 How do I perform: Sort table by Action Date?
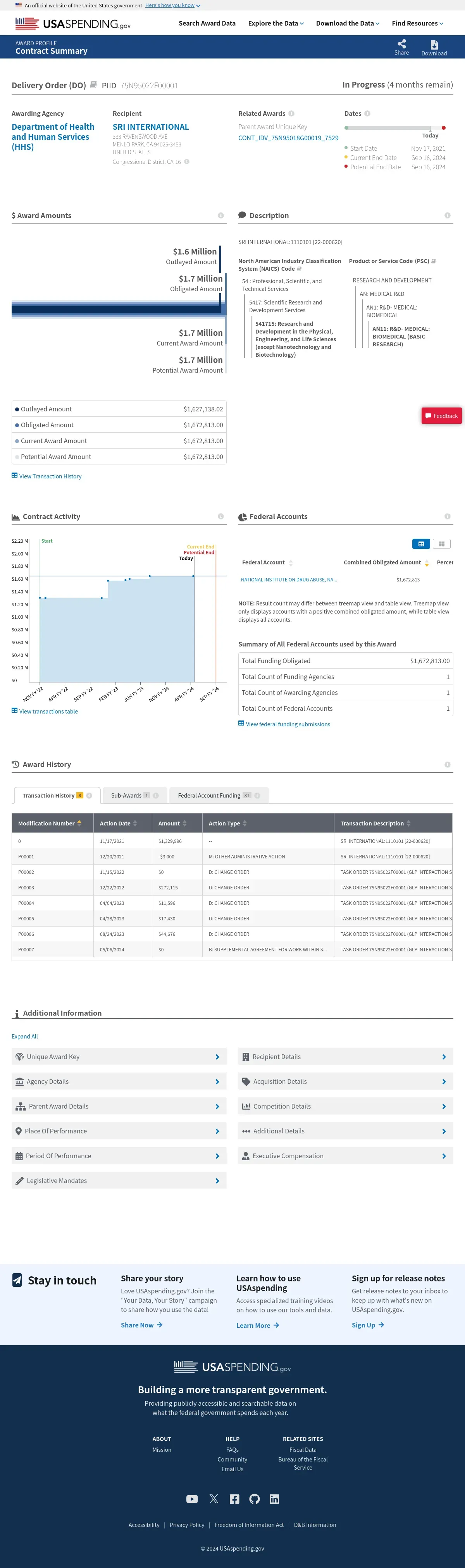[x=135, y=824]
